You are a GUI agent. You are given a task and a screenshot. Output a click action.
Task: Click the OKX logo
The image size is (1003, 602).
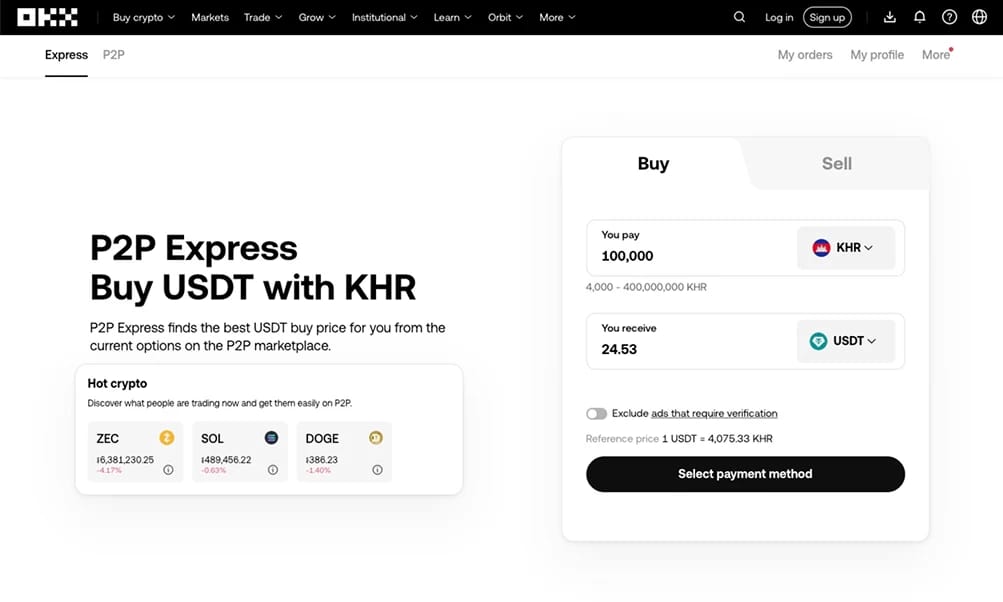47,17
